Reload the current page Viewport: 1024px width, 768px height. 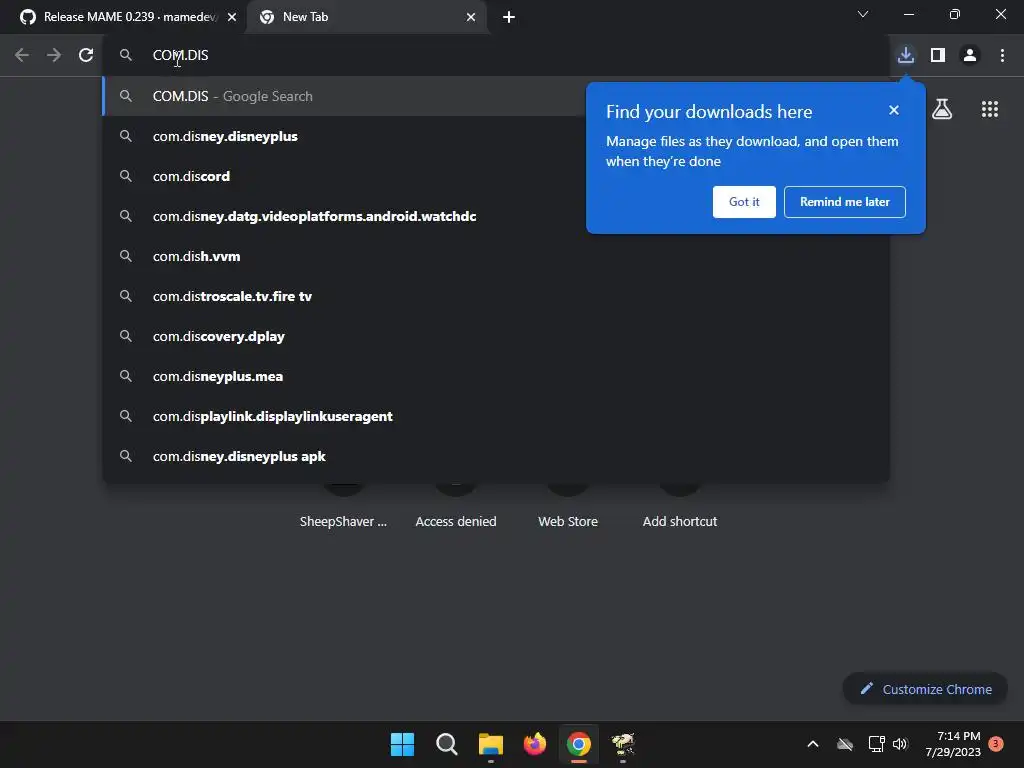click(86, 56)
